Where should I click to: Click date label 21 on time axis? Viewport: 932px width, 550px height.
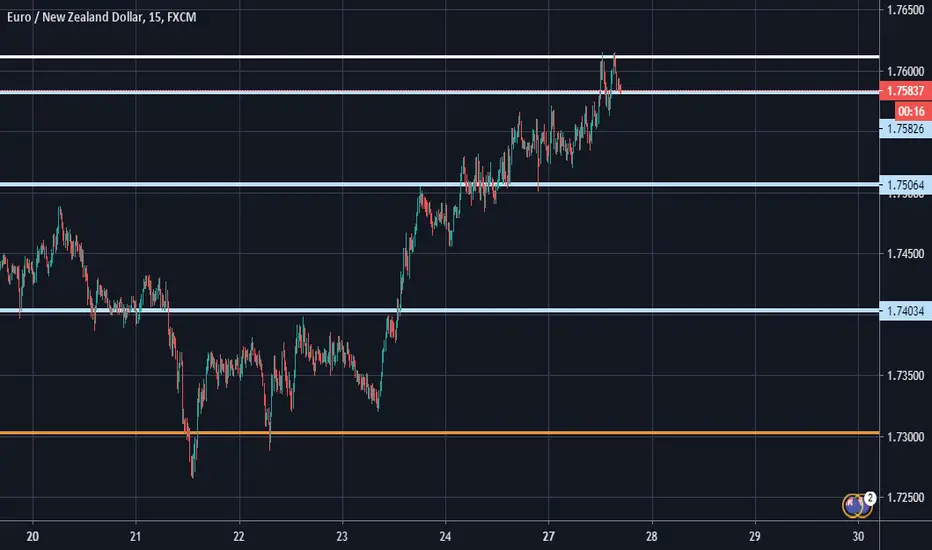coord(136,536)
